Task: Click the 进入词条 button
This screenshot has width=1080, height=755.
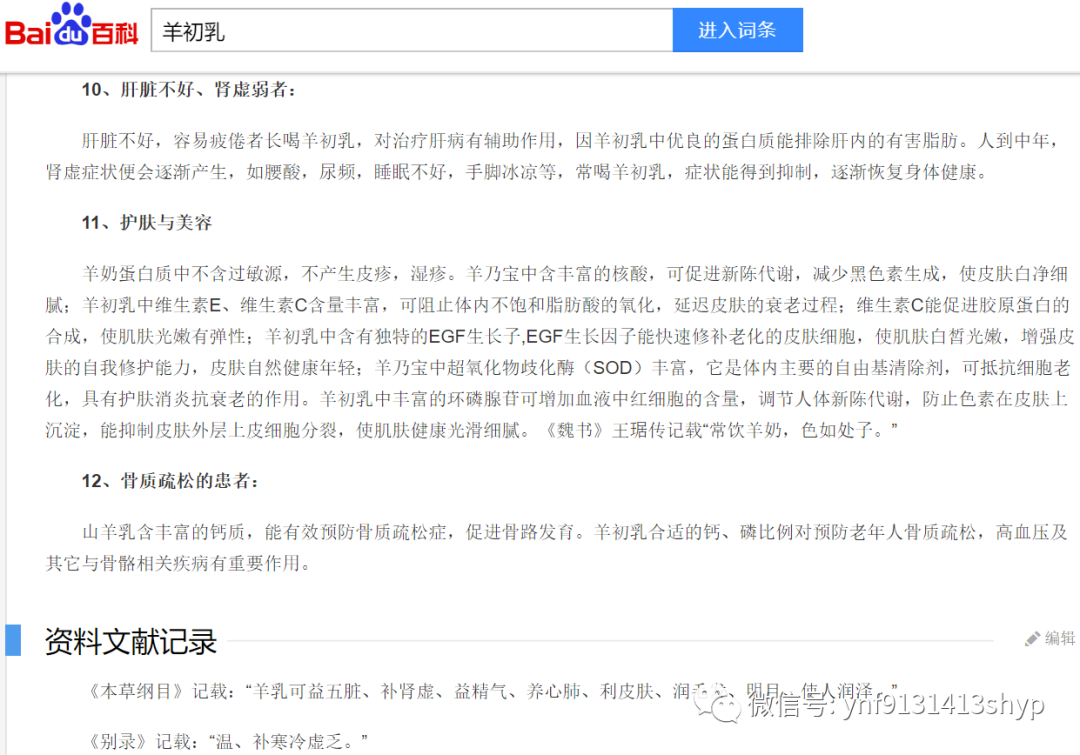Action: (737, 30)
